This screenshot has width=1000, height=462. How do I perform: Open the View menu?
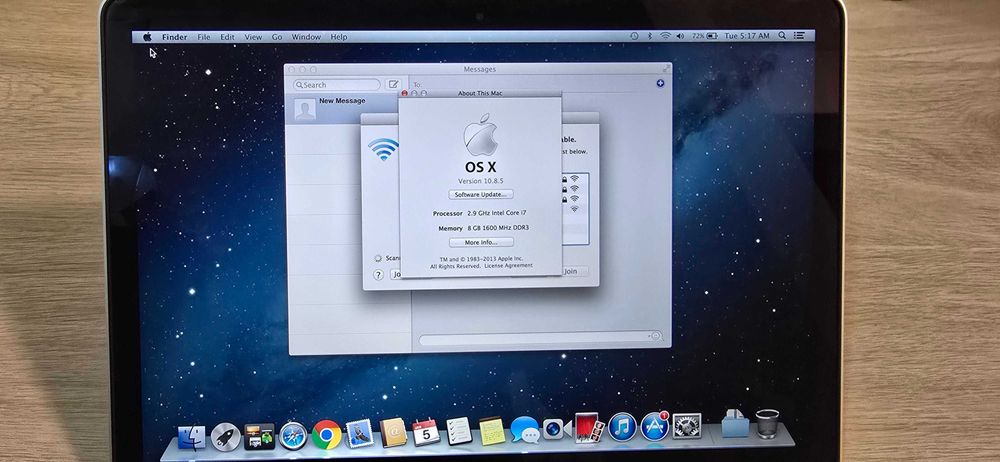[253, 37]
